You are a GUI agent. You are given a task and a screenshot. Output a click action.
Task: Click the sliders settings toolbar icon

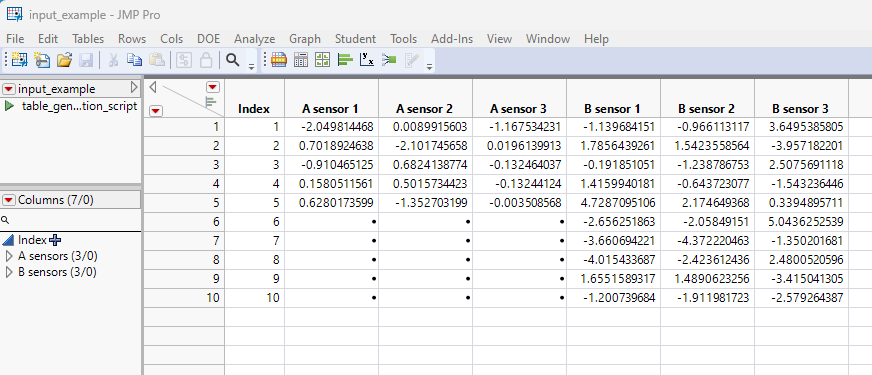(184, 60)
